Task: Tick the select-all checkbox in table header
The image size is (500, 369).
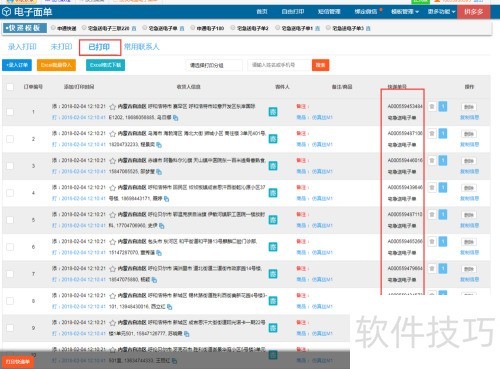Action: point(10,87)
